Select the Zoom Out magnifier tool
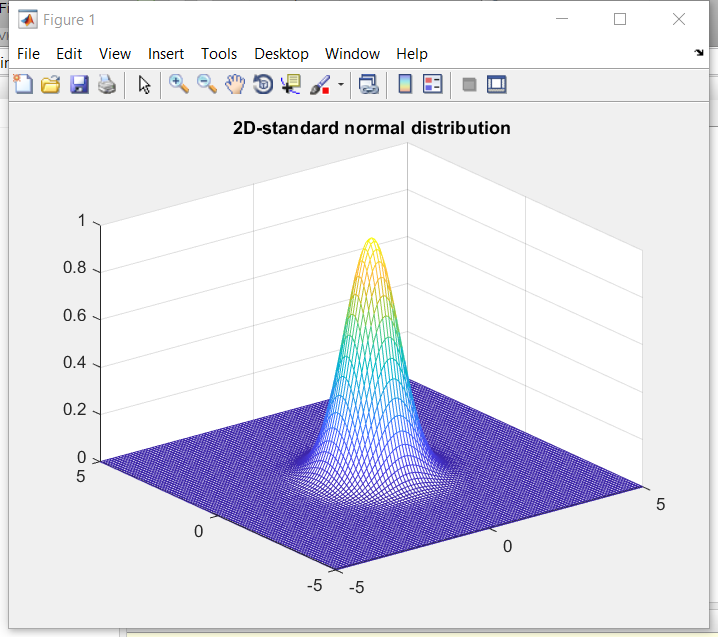 [207, 84]
